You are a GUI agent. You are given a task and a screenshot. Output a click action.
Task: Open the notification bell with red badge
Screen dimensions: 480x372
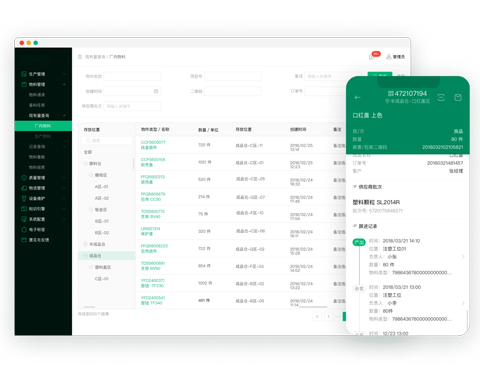point(372,57)
